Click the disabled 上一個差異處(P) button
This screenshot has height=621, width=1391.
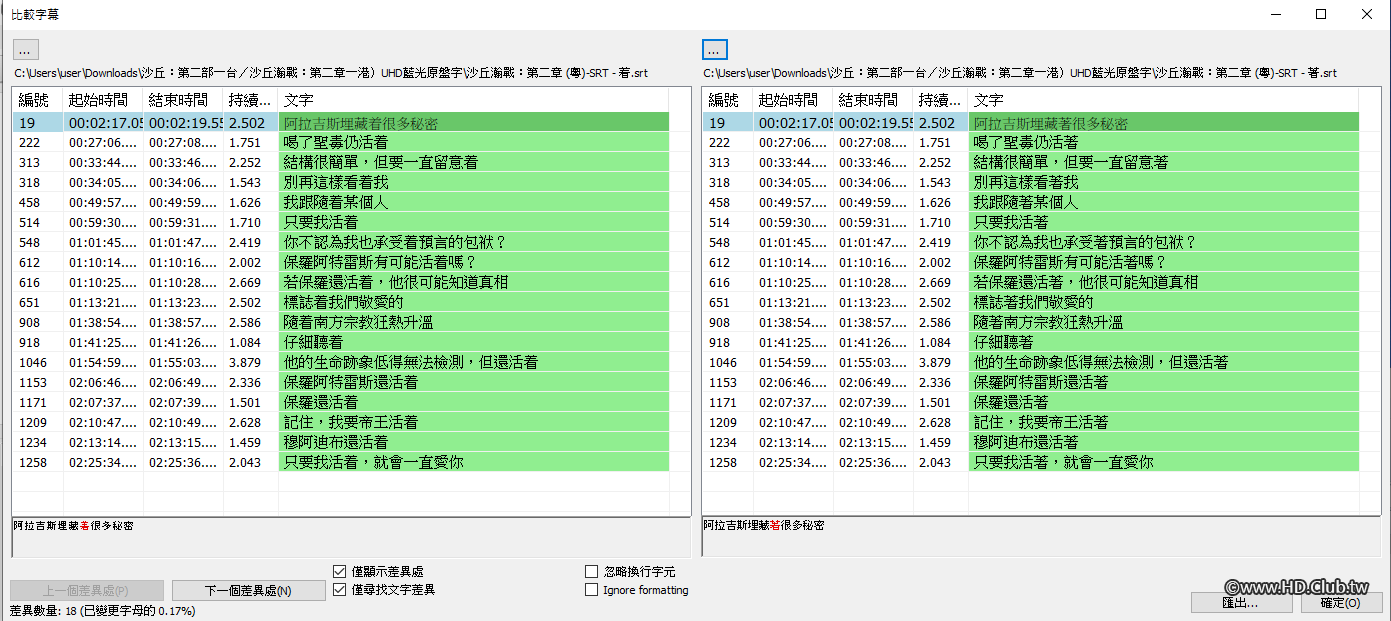[86, 589]
